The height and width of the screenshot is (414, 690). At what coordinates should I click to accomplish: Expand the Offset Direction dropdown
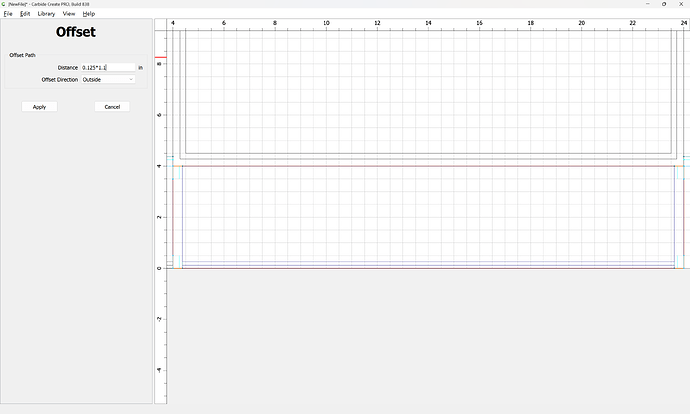(108, 79)
